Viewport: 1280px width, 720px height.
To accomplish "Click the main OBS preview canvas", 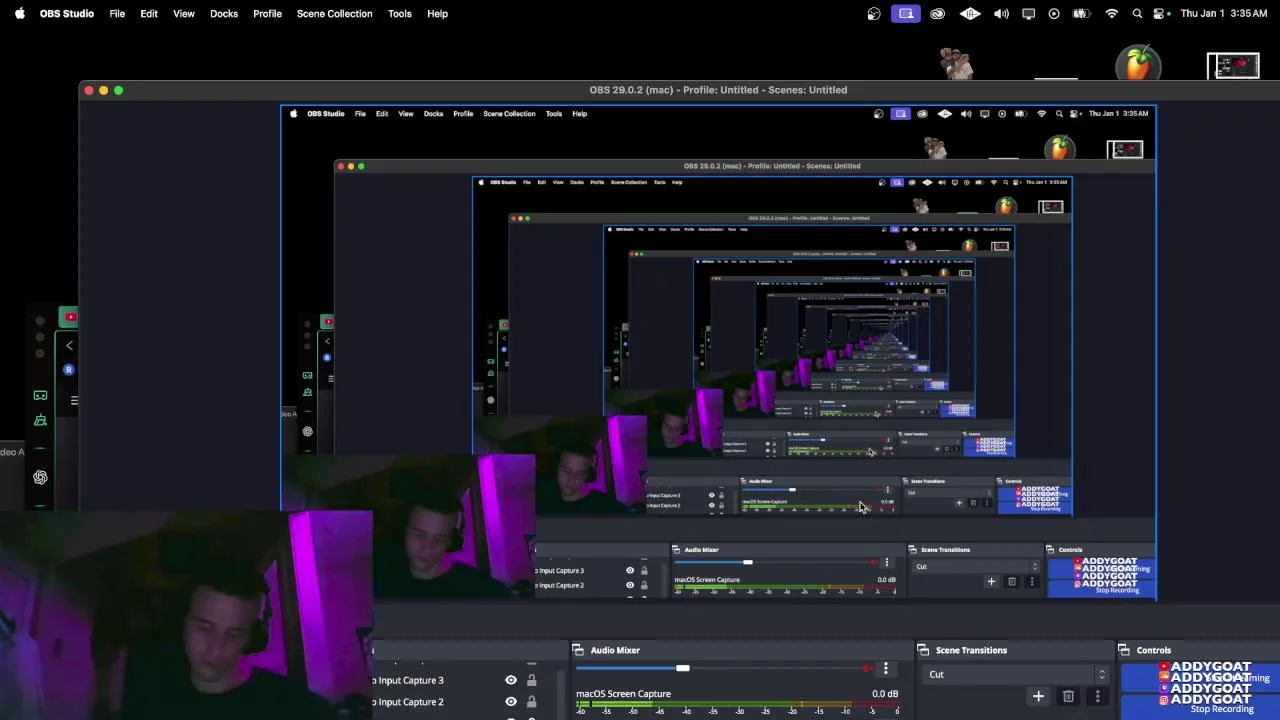I will click(718, 352).
